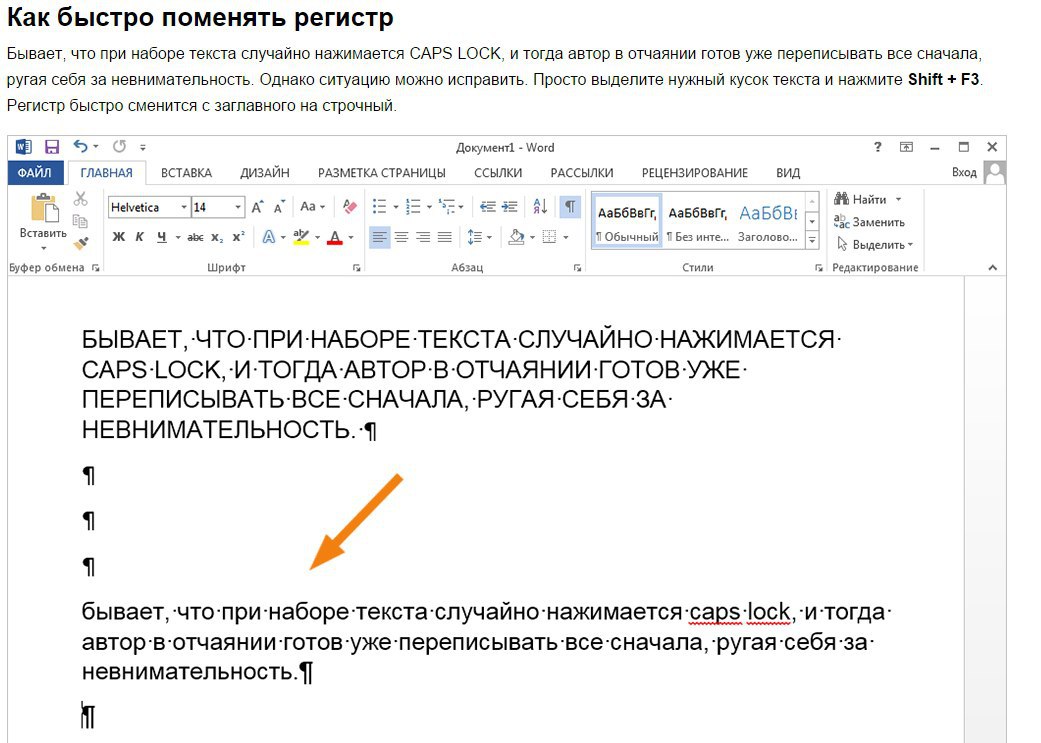Open ribbon display options icon
The height and width of the screenshot is (743, 1041).
click(x=906, y=147)
